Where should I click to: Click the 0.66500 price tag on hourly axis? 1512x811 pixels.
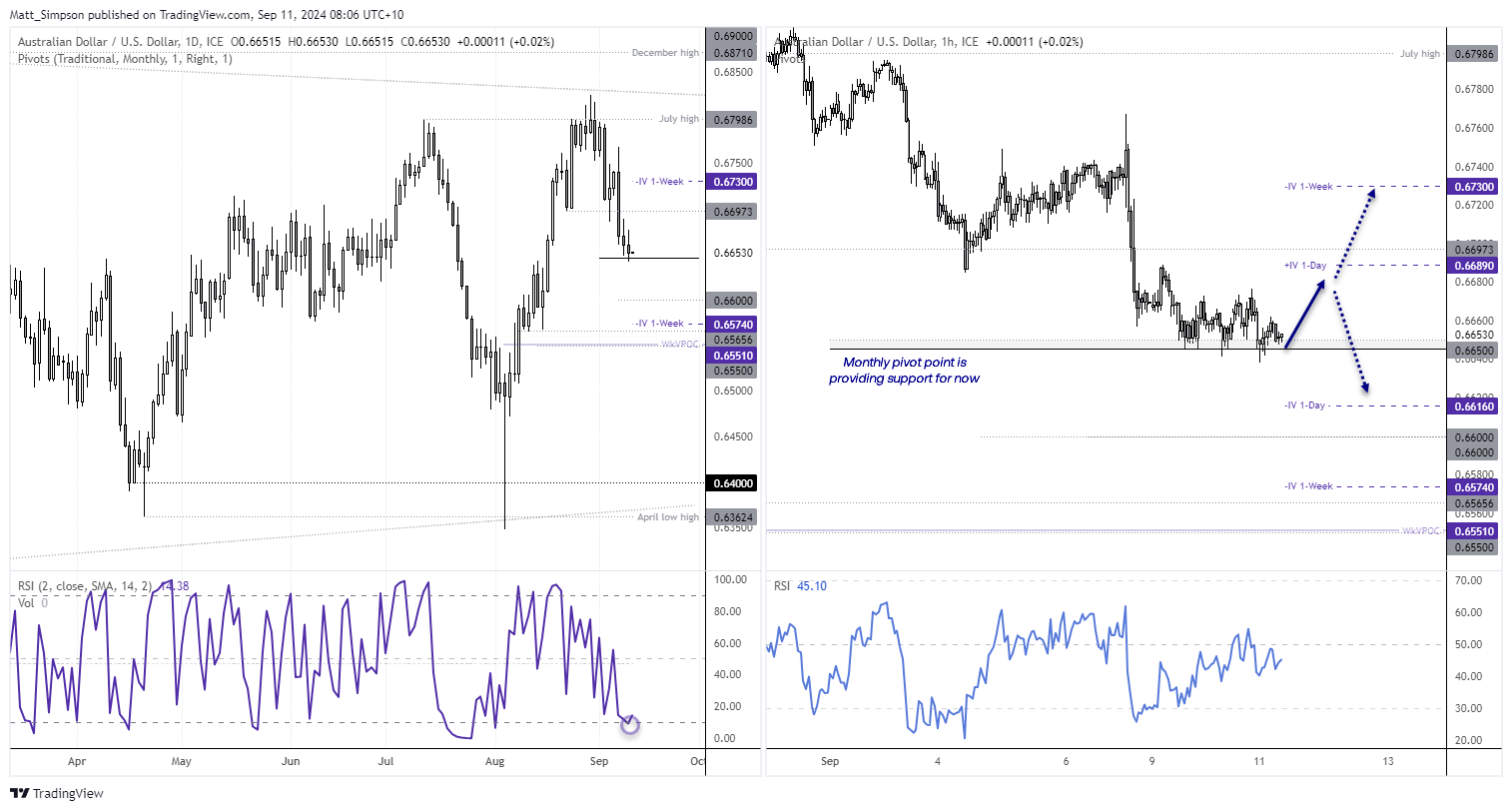(x=1473, y=351)
